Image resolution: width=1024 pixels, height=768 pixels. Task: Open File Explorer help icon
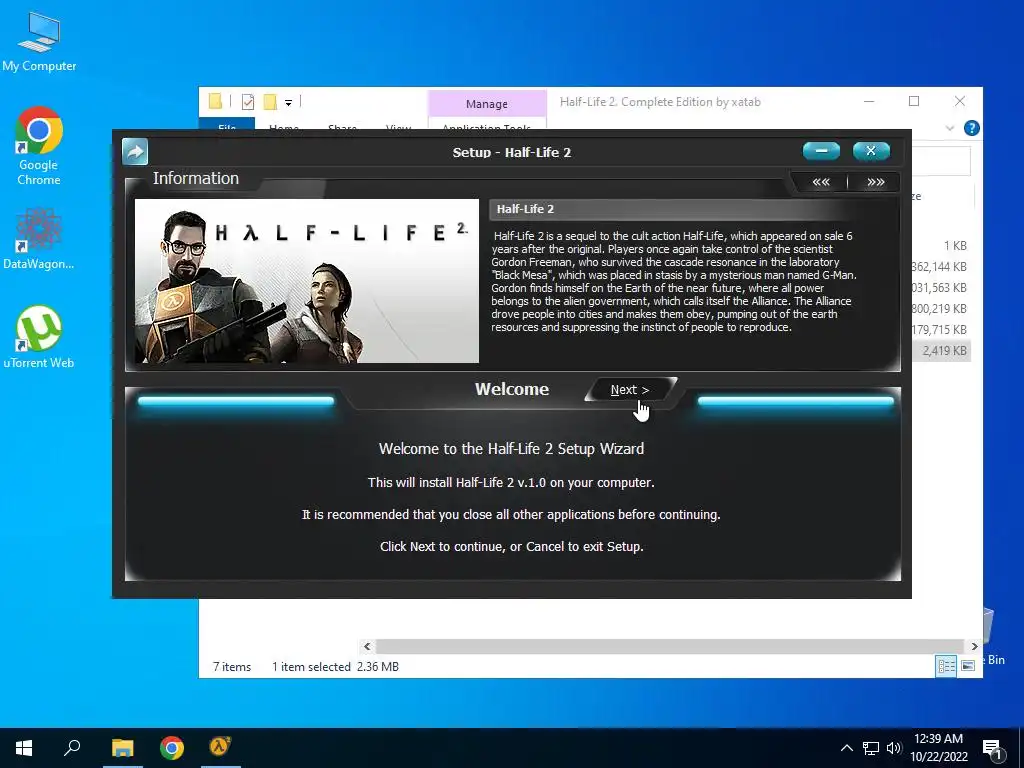971,128
